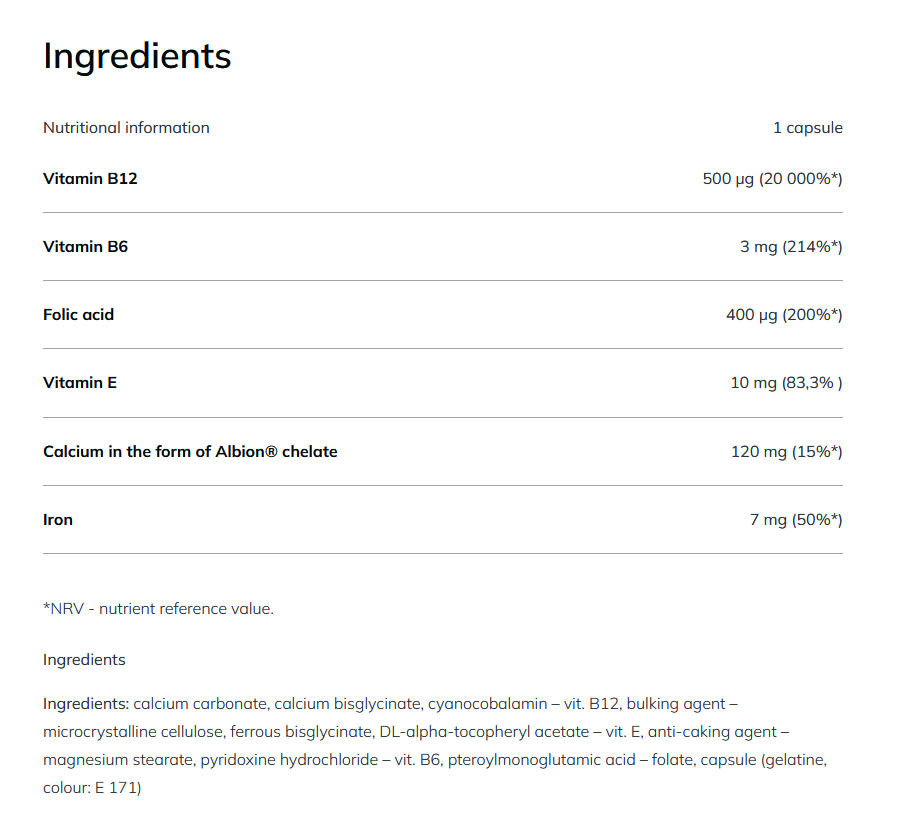Click "Calcium in the form of Albion® chelate"
This screenshot has width=912, height=833.
[190, 451]
